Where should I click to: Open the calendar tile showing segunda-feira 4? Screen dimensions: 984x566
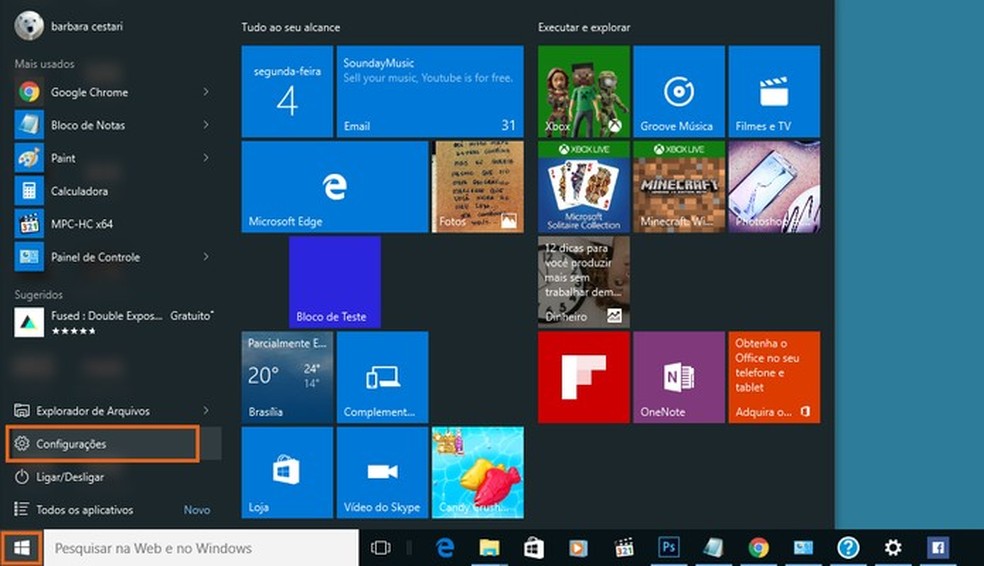pos(287,91)
